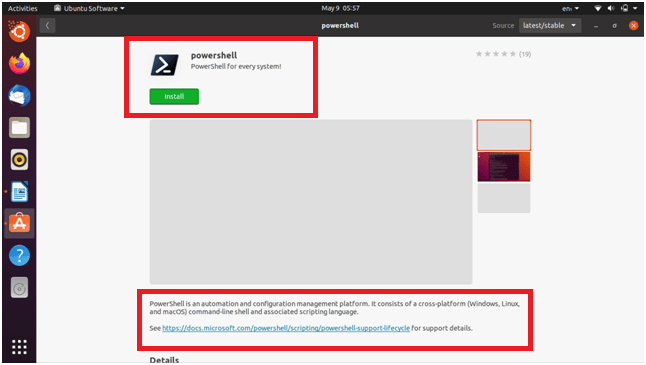
Task: Click the PowerShell app icon
Action: 164,65
